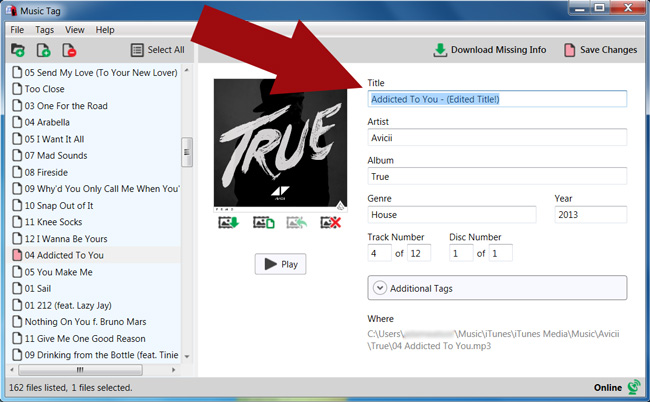Click the remove file icon with red minus
The image size is (650, 402).
pos(69,50)
